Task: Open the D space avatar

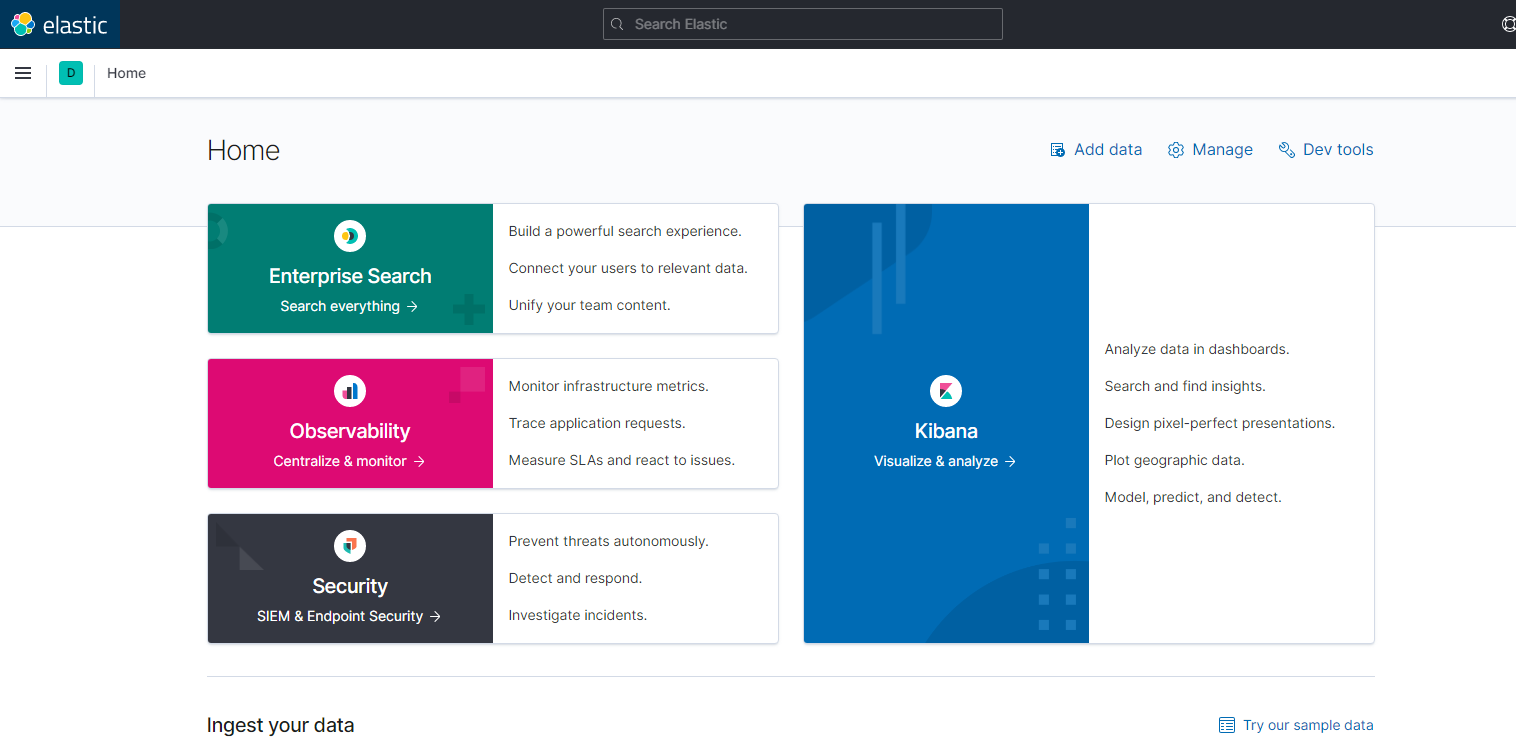Action: pyautogui.click(x=71, y=73)
